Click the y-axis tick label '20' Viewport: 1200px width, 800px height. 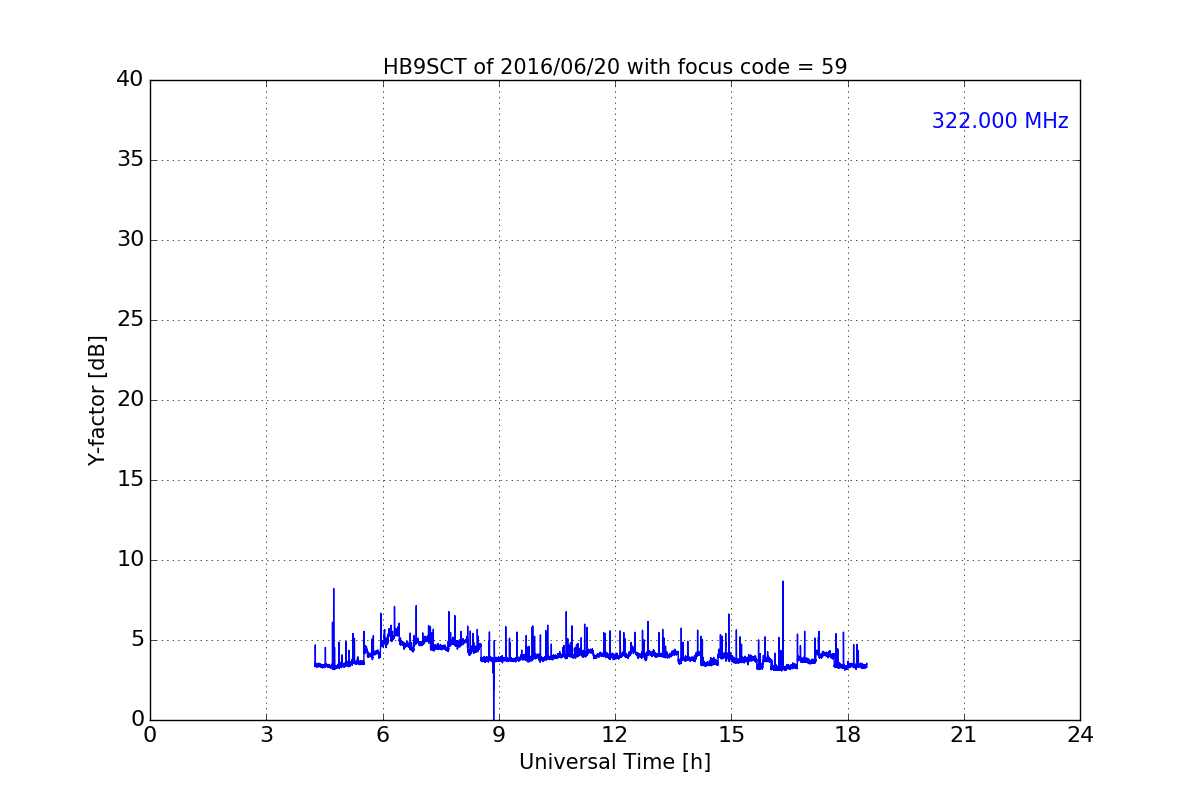tap(130, 400)
